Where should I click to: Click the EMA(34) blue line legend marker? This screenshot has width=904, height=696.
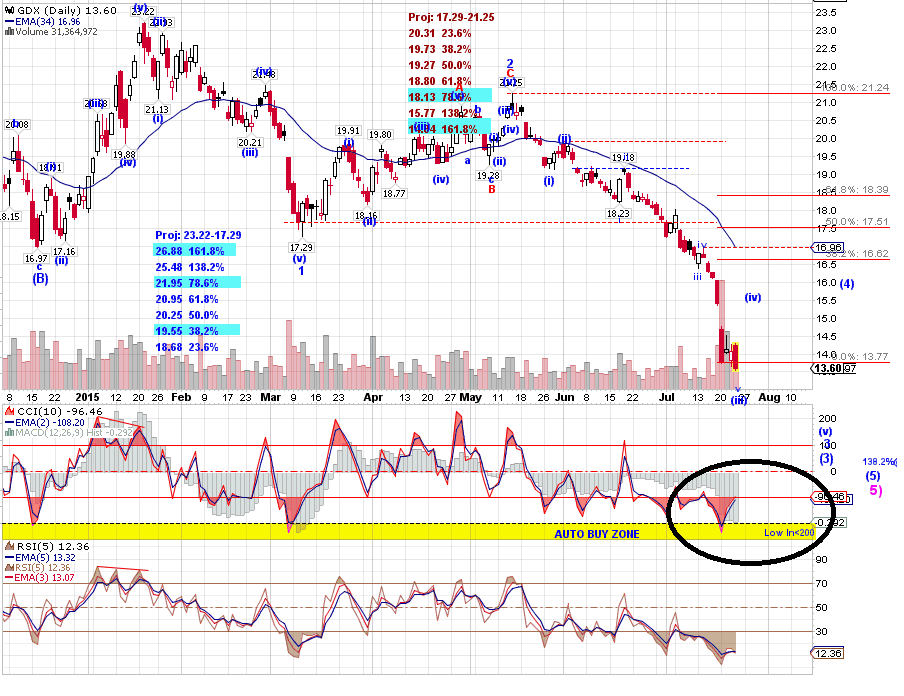[x=10, y=20]
